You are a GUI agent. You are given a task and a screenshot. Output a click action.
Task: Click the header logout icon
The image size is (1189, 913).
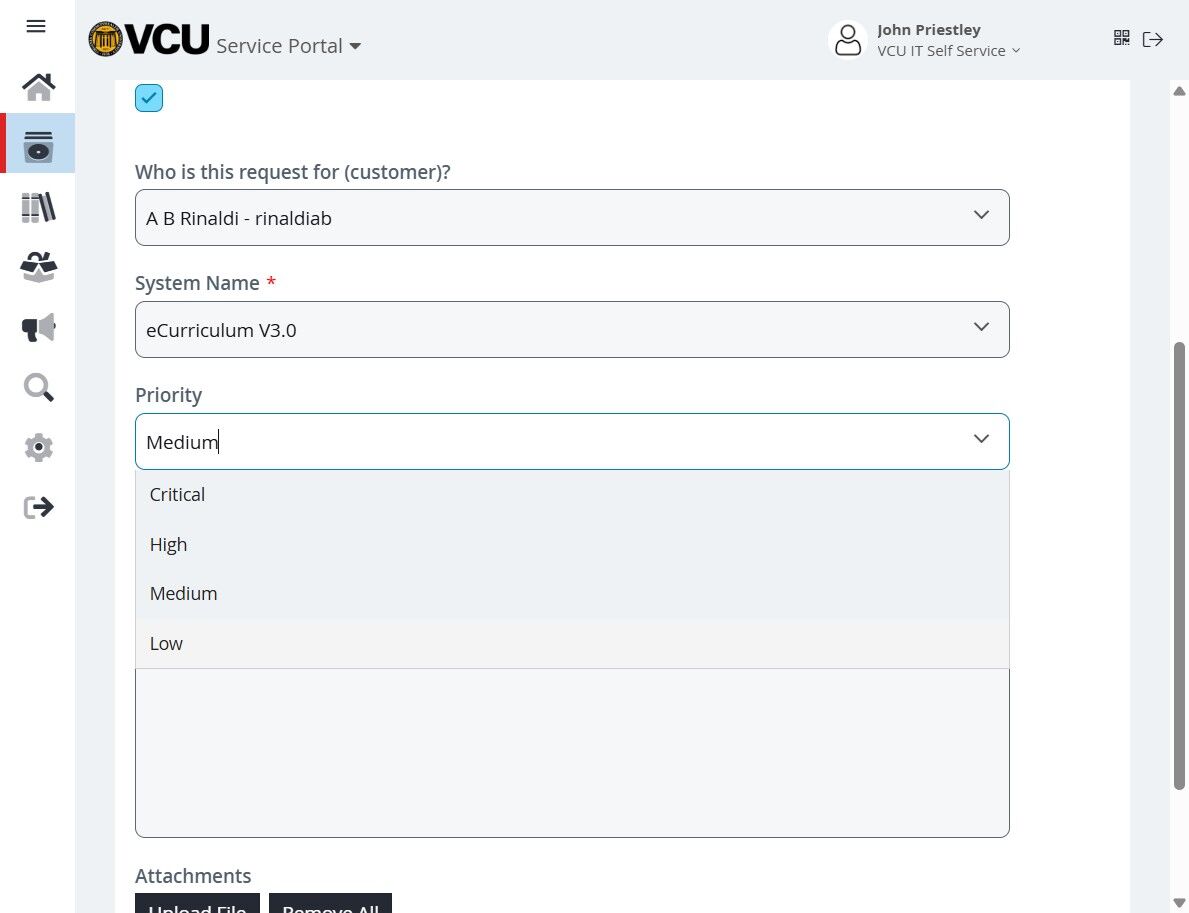coord(1153,39)
